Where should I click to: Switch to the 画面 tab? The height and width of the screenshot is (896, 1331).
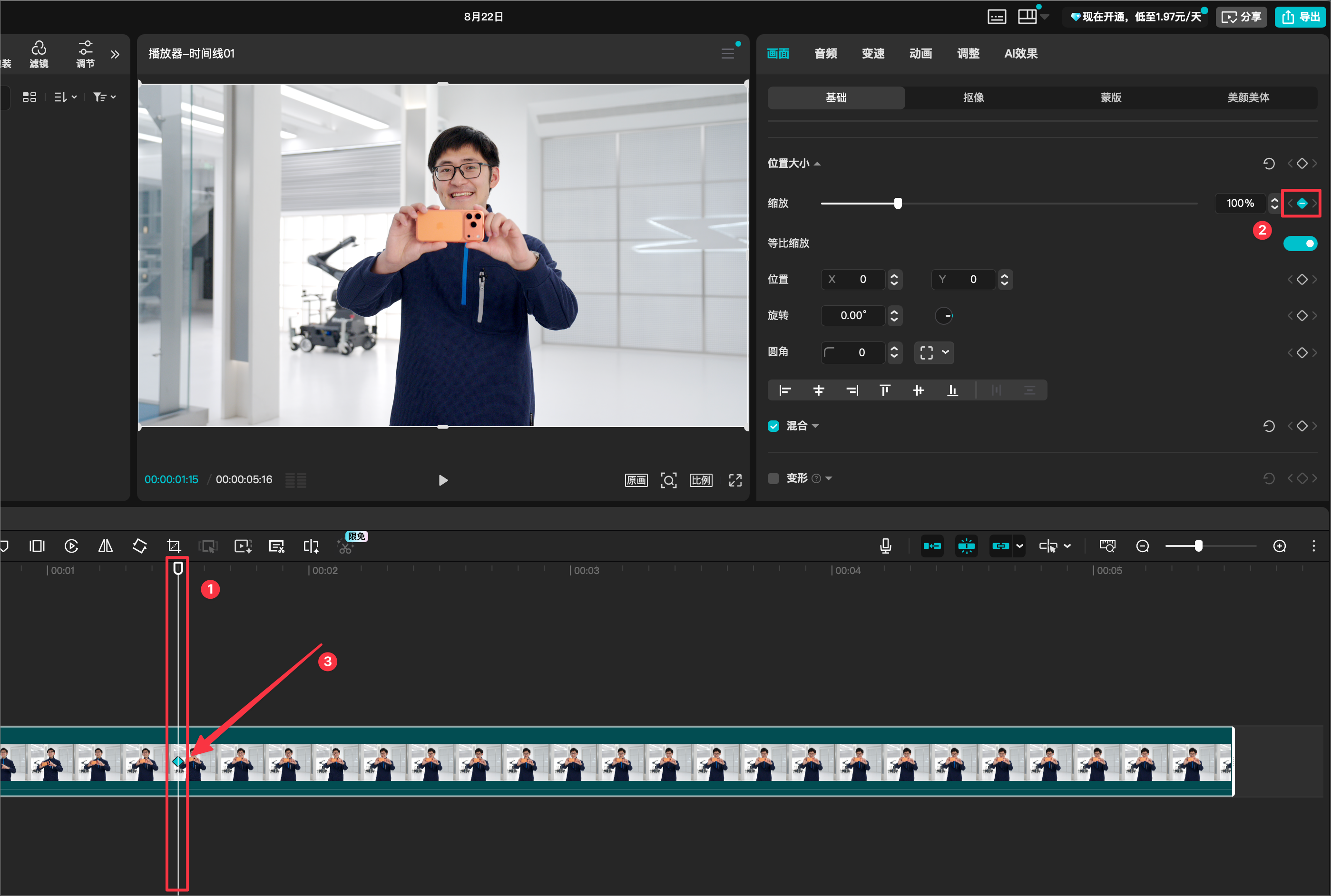778,54
